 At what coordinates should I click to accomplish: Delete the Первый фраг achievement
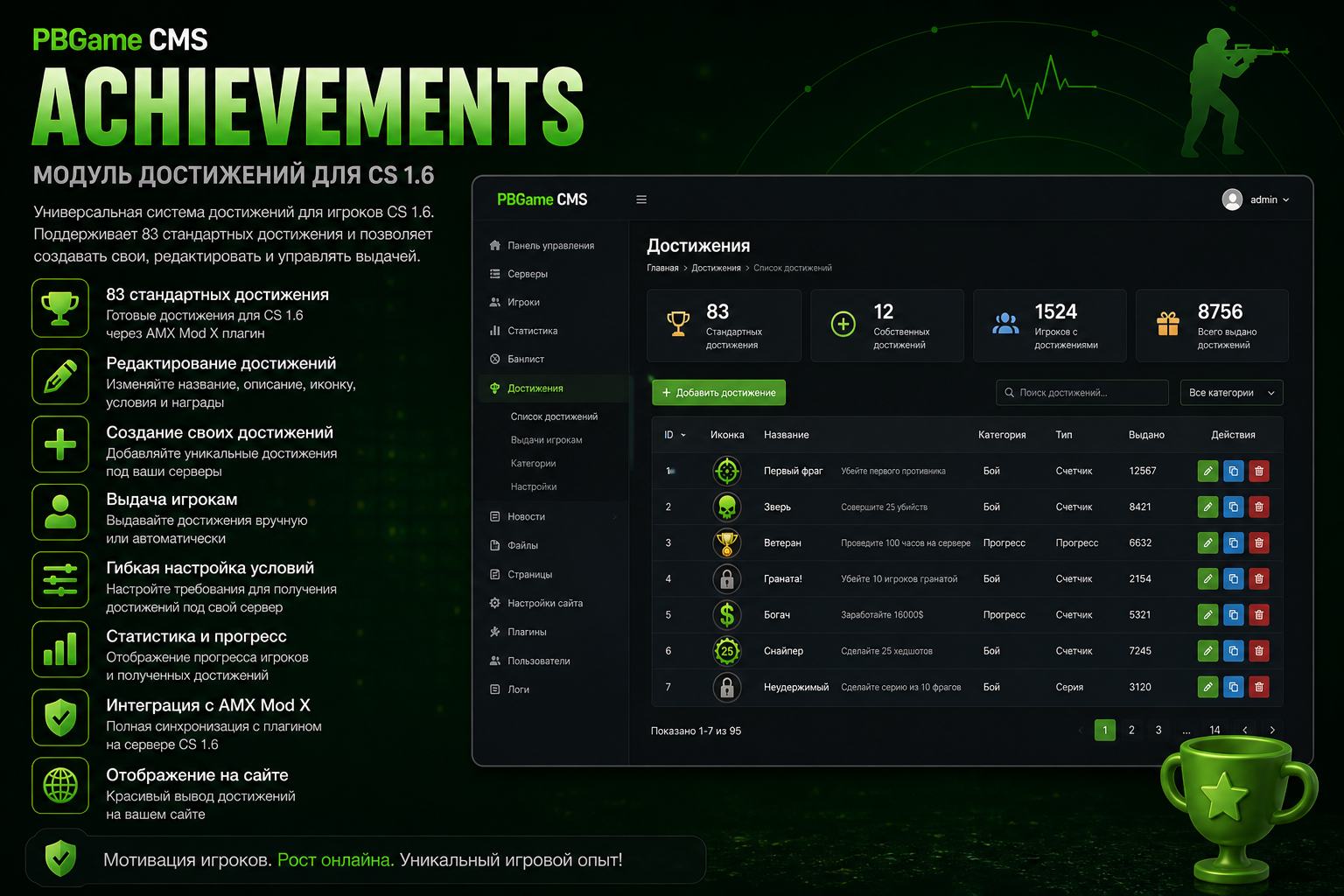tap(1259, 471)
